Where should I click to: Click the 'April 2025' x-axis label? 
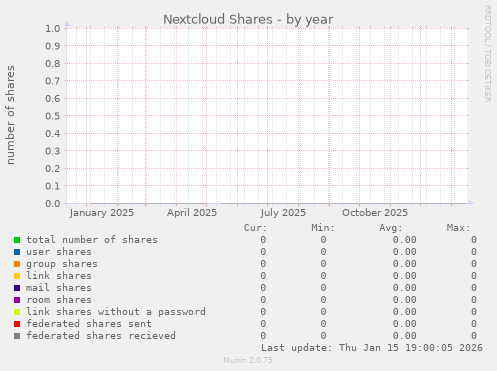click(x=192, y=213)
